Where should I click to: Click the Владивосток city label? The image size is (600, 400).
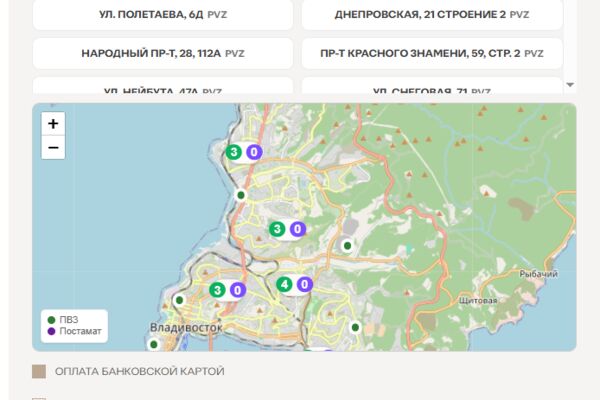click(186, 328)
